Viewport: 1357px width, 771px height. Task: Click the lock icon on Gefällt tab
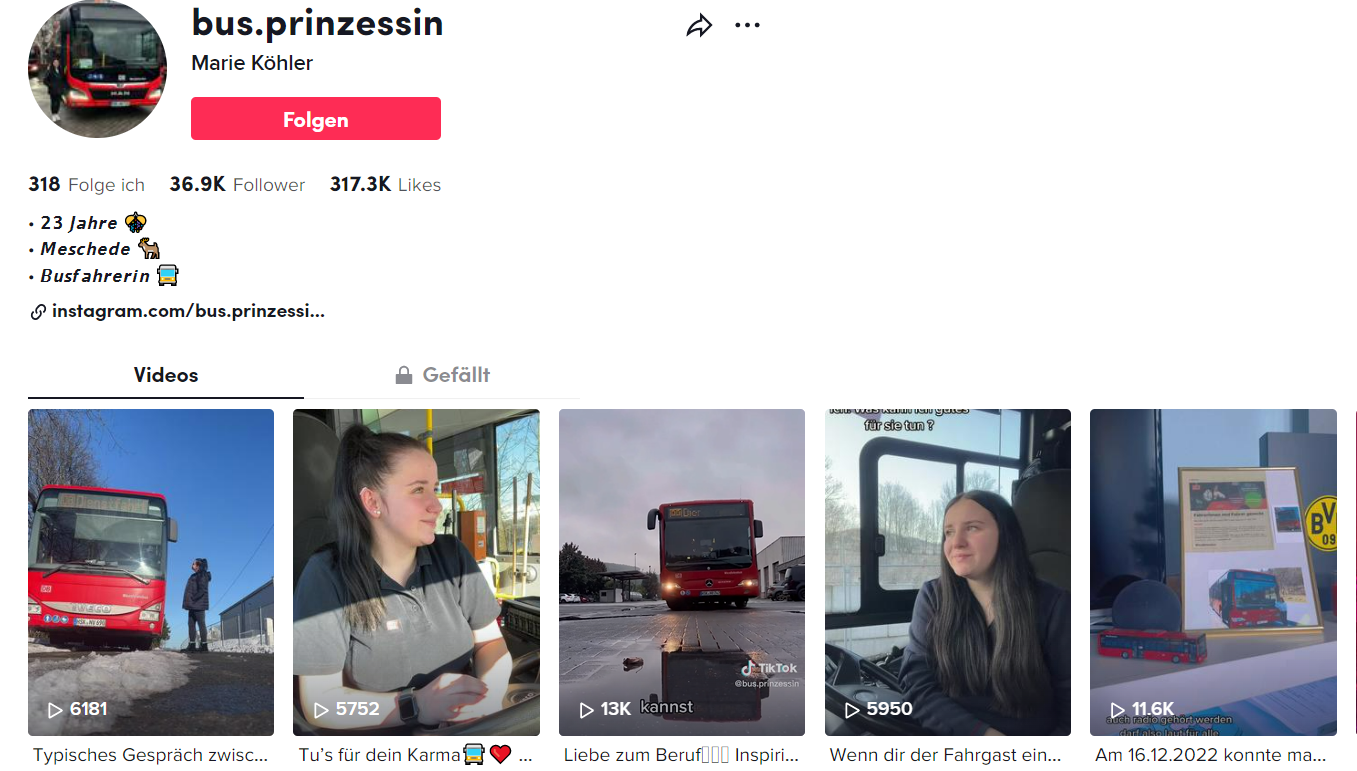coord(404,376)
